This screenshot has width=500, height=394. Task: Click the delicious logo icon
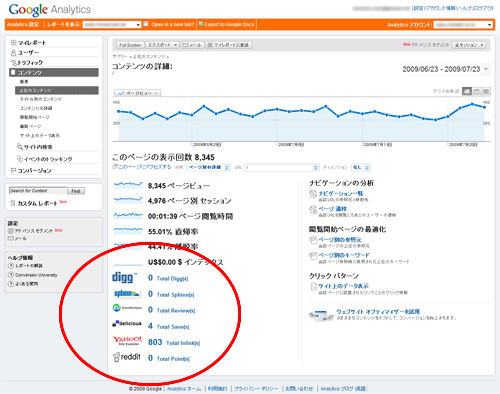[127, 323]
